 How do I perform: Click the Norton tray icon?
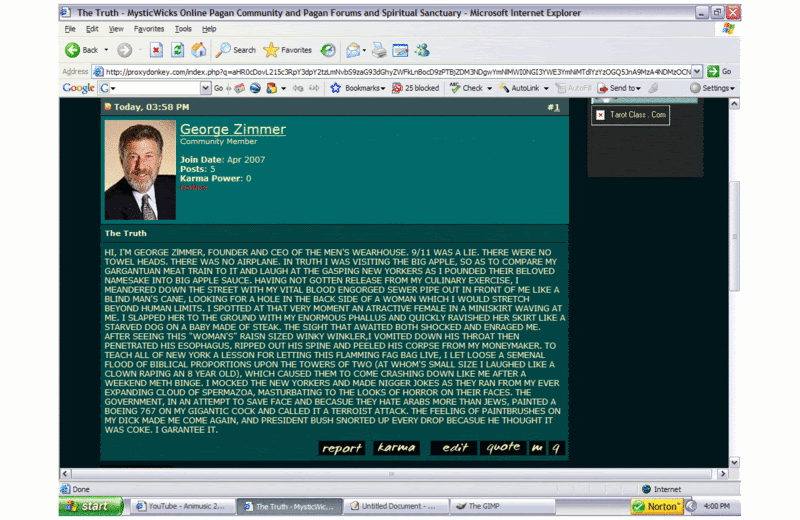pyautogui.click(x=657, y=506)
